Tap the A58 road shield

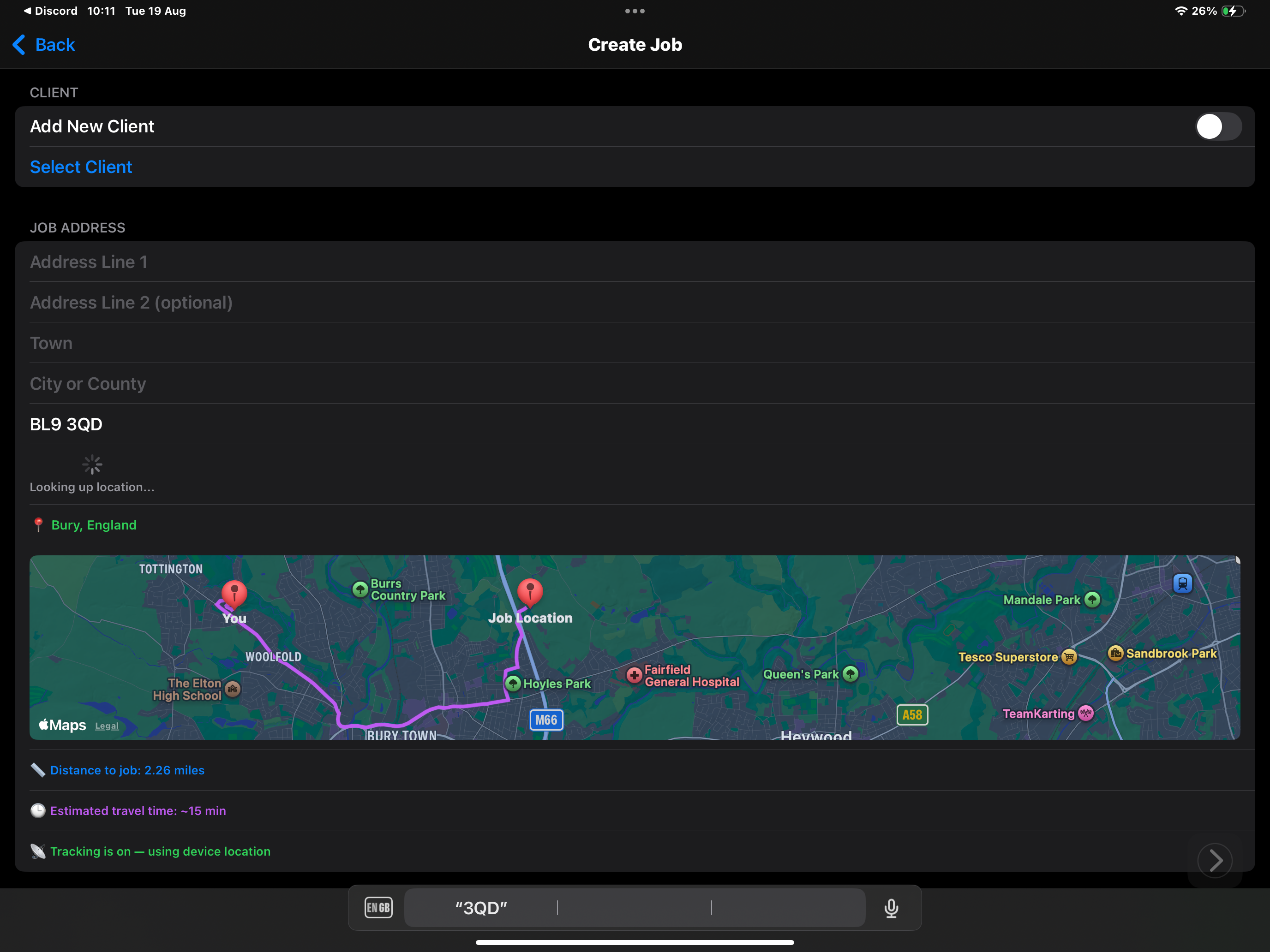coord(912,715)
